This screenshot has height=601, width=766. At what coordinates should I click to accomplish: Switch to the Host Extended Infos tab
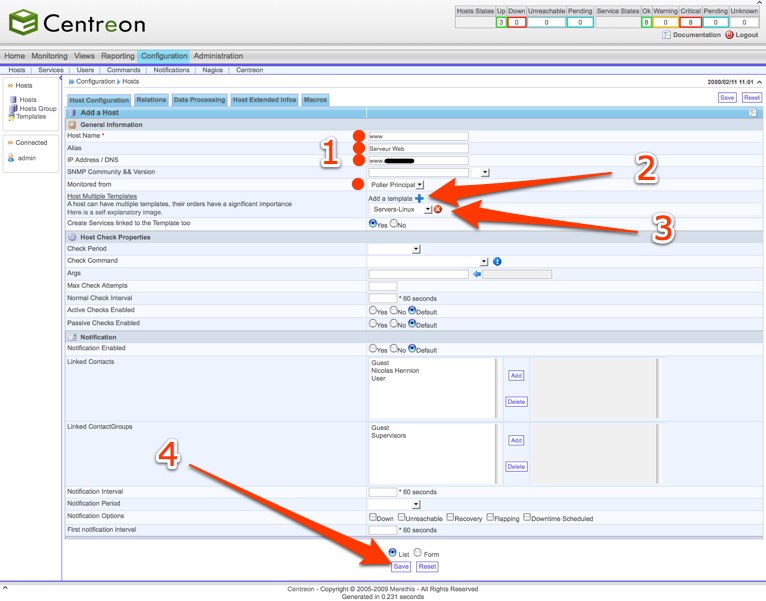coord(264,100)
